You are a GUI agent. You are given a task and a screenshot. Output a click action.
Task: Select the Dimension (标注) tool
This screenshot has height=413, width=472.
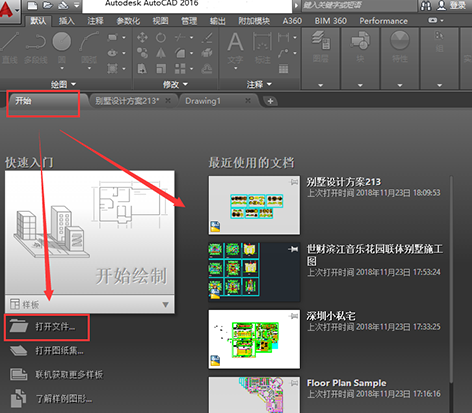pos(263,48)
